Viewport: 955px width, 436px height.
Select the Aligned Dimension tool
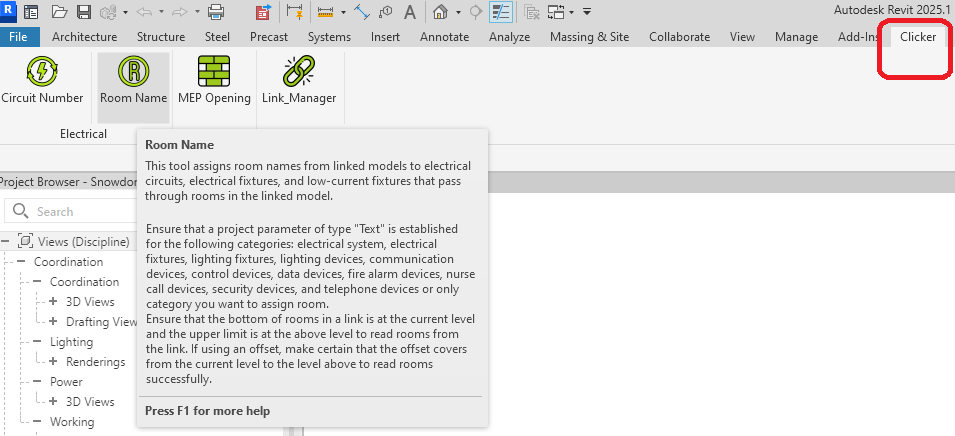coord(295,12)
